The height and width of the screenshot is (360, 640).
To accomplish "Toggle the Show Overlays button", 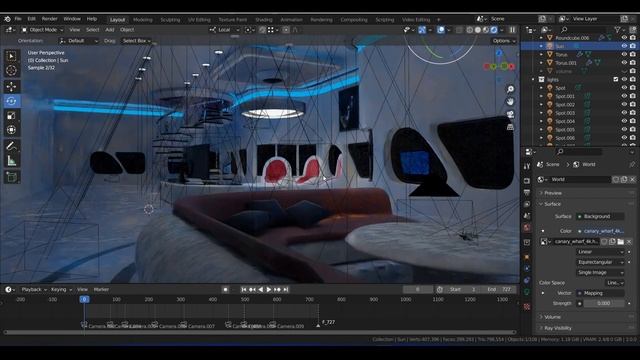I will click(x=441, y=30).
